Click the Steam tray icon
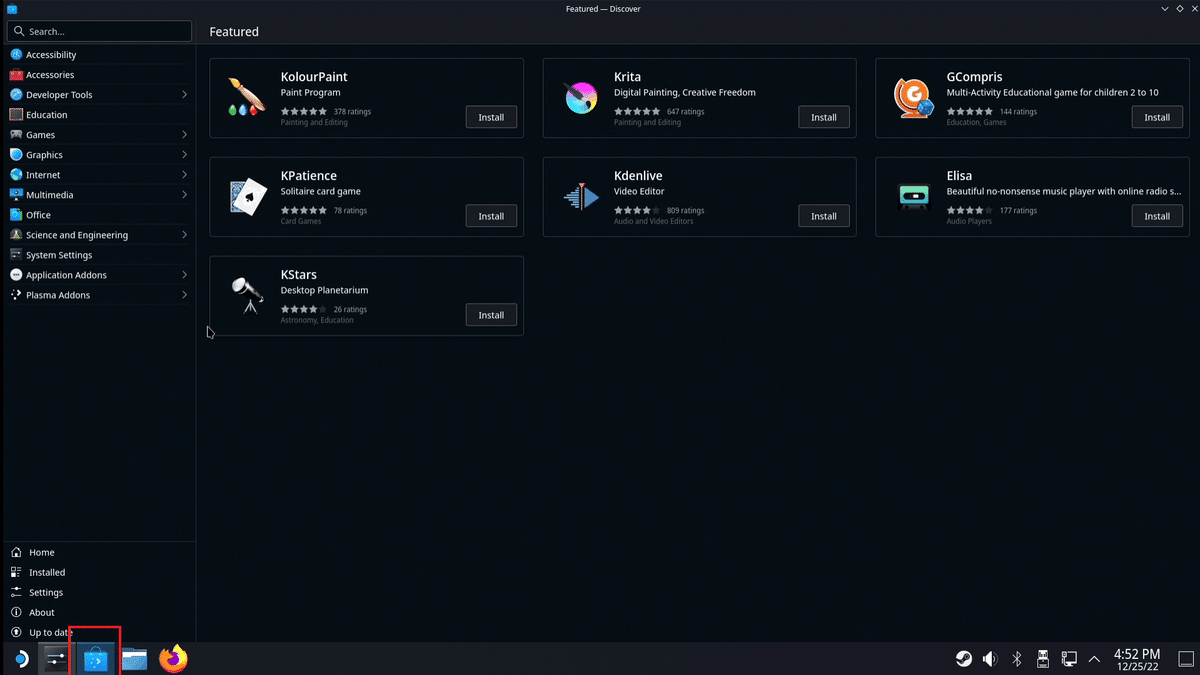Image resolution: width=1200 pixels, height=675 pixels. click(x=962, y=658)
